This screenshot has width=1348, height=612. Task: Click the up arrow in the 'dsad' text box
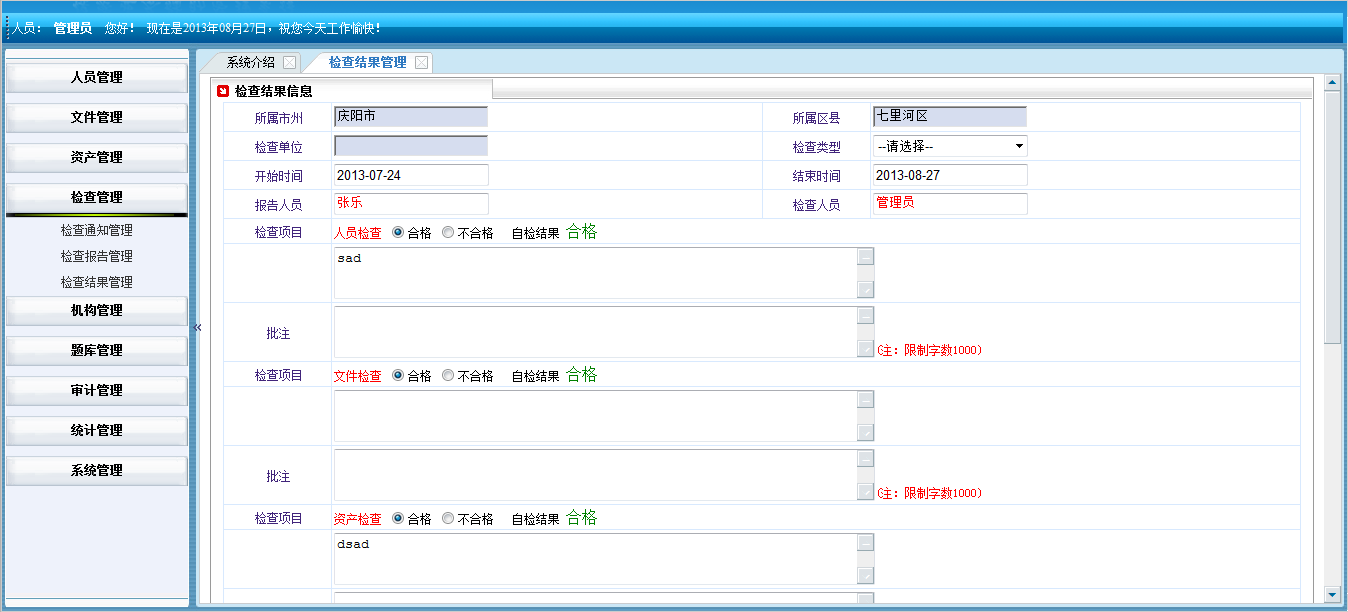865,542
